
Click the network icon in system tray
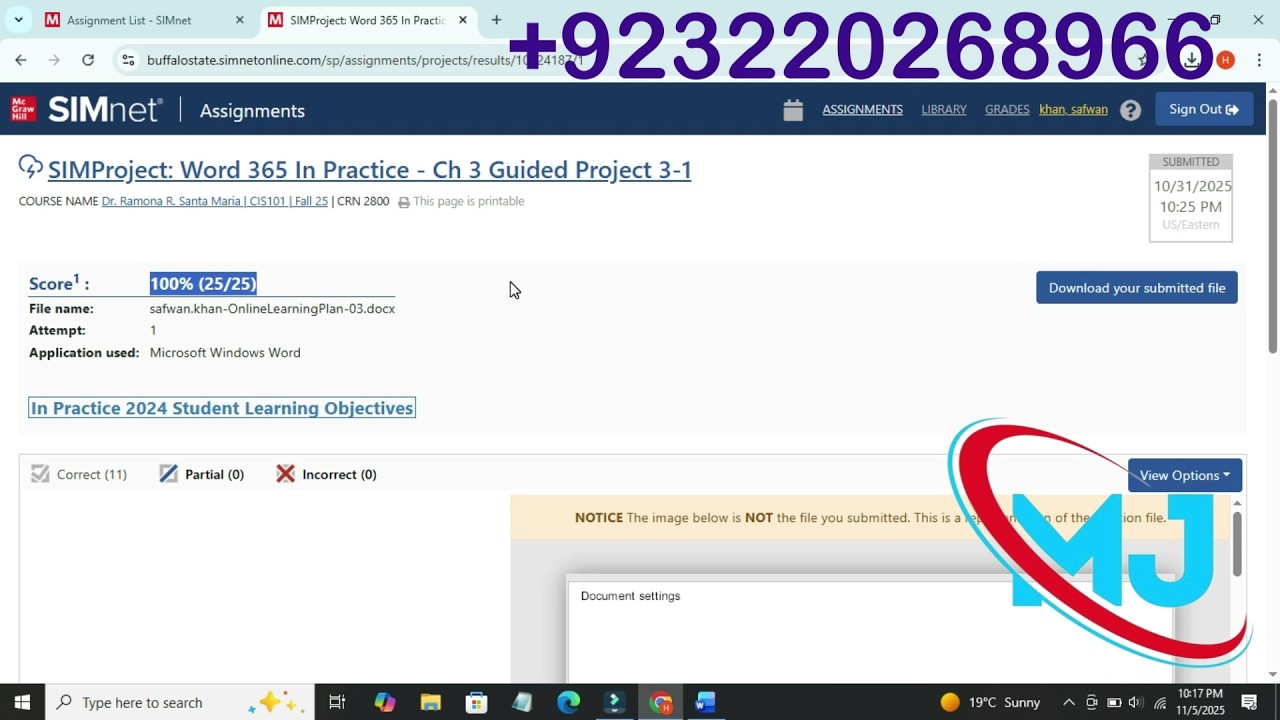(x=1160, y=702)
